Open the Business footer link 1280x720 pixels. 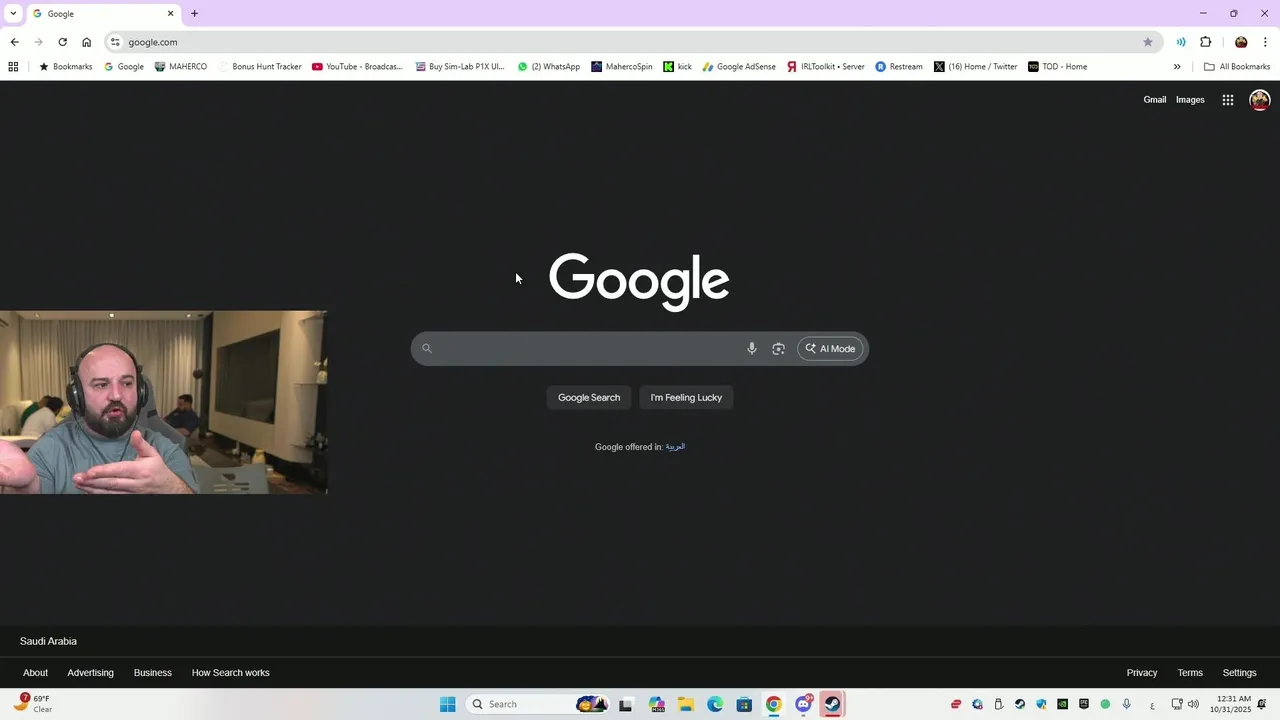pyautogui.click(x=153, y=673)
